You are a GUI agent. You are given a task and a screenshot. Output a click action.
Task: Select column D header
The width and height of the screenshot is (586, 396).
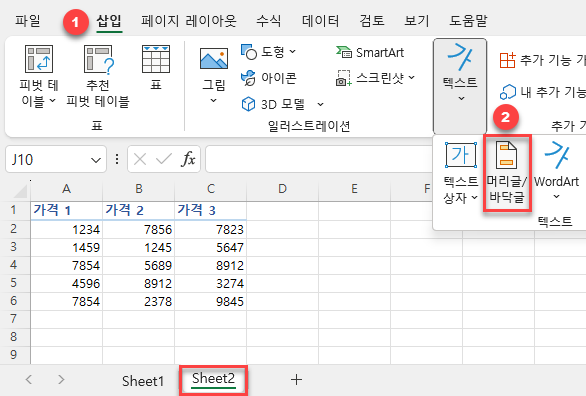283,189
